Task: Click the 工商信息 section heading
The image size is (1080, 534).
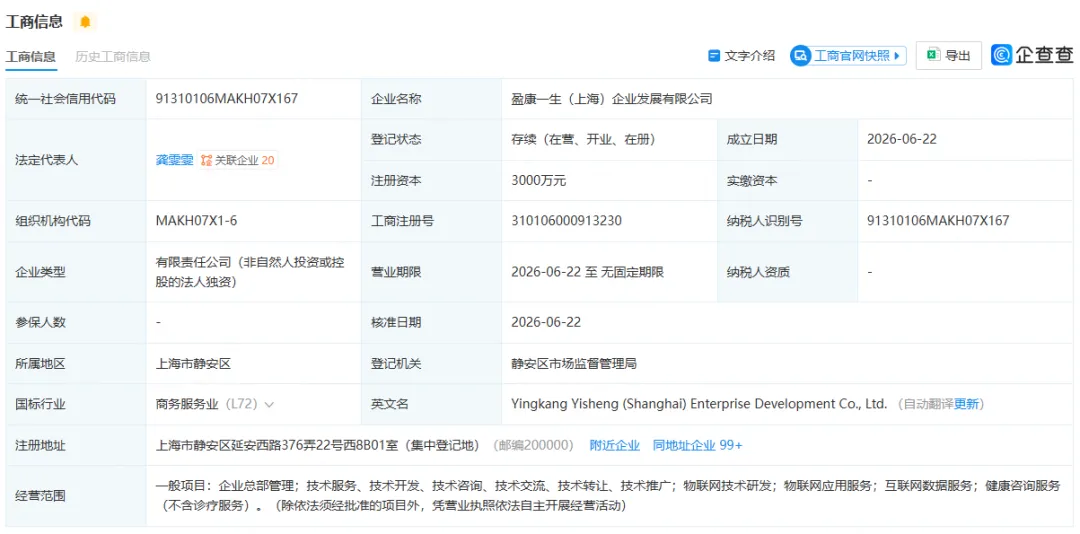Action: [34, 22]
